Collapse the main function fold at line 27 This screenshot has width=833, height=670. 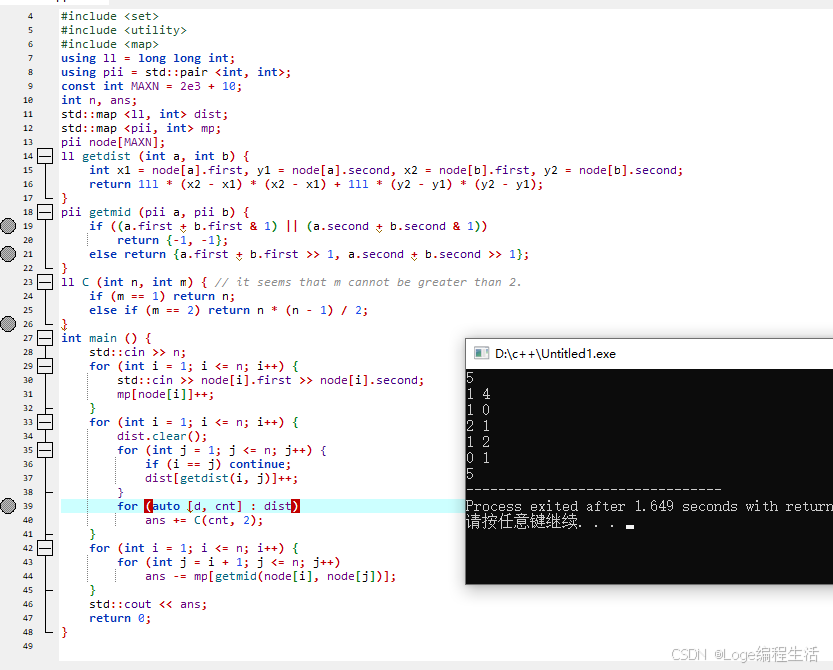[45, 338]
